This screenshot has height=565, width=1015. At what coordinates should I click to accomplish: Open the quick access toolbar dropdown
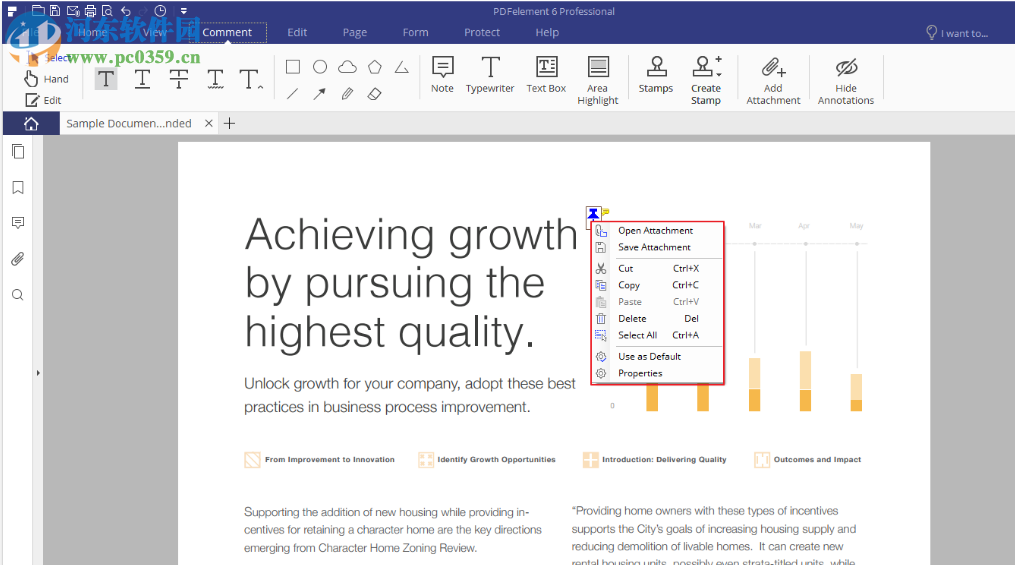[184, 11]
